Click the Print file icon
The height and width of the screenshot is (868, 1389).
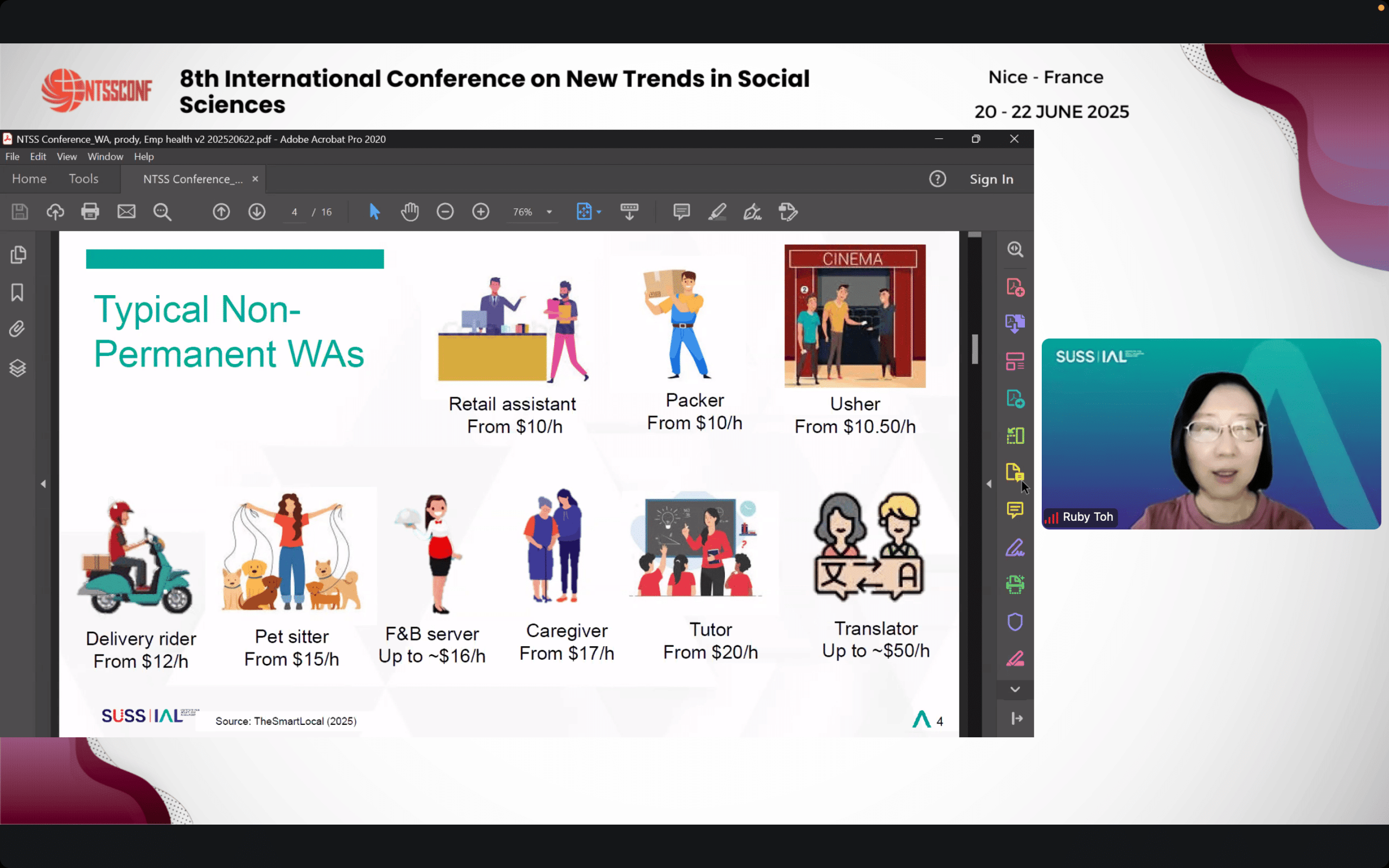click(90, 212)
